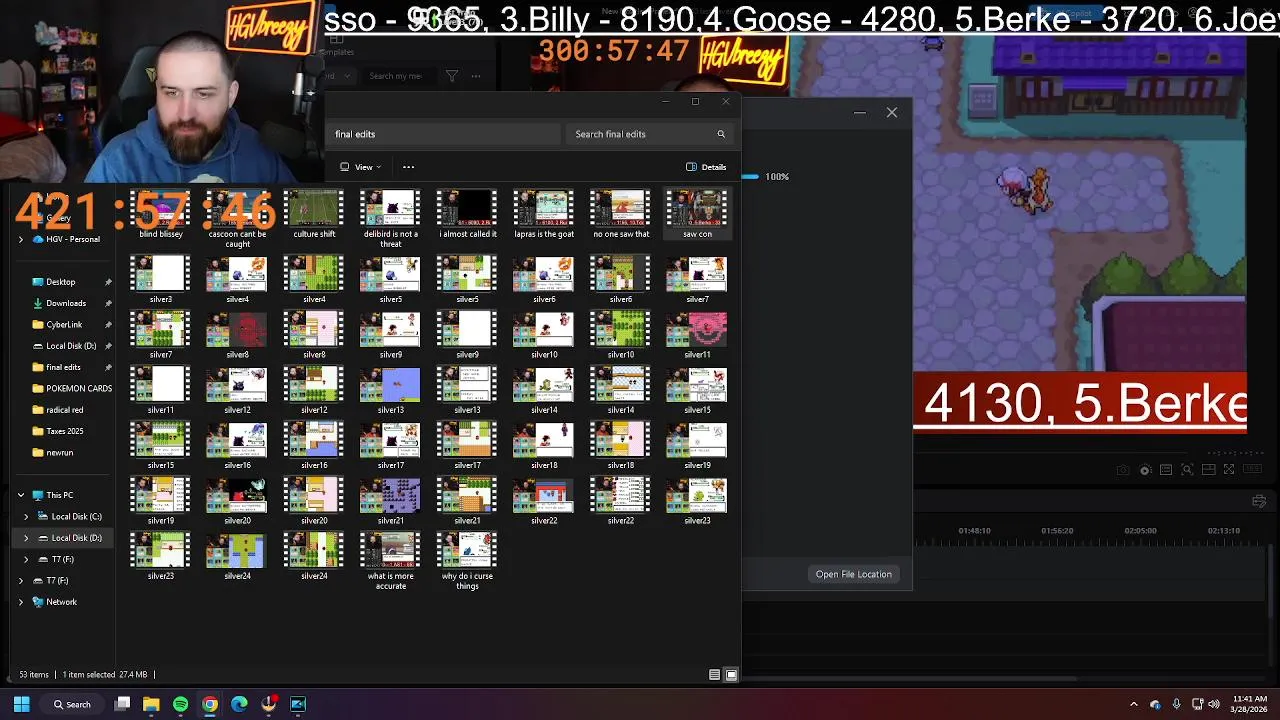This screenshot has width=1280, height=720.
Task: Open newrun folder in sidebar
Action: click(x=59, y=452)
